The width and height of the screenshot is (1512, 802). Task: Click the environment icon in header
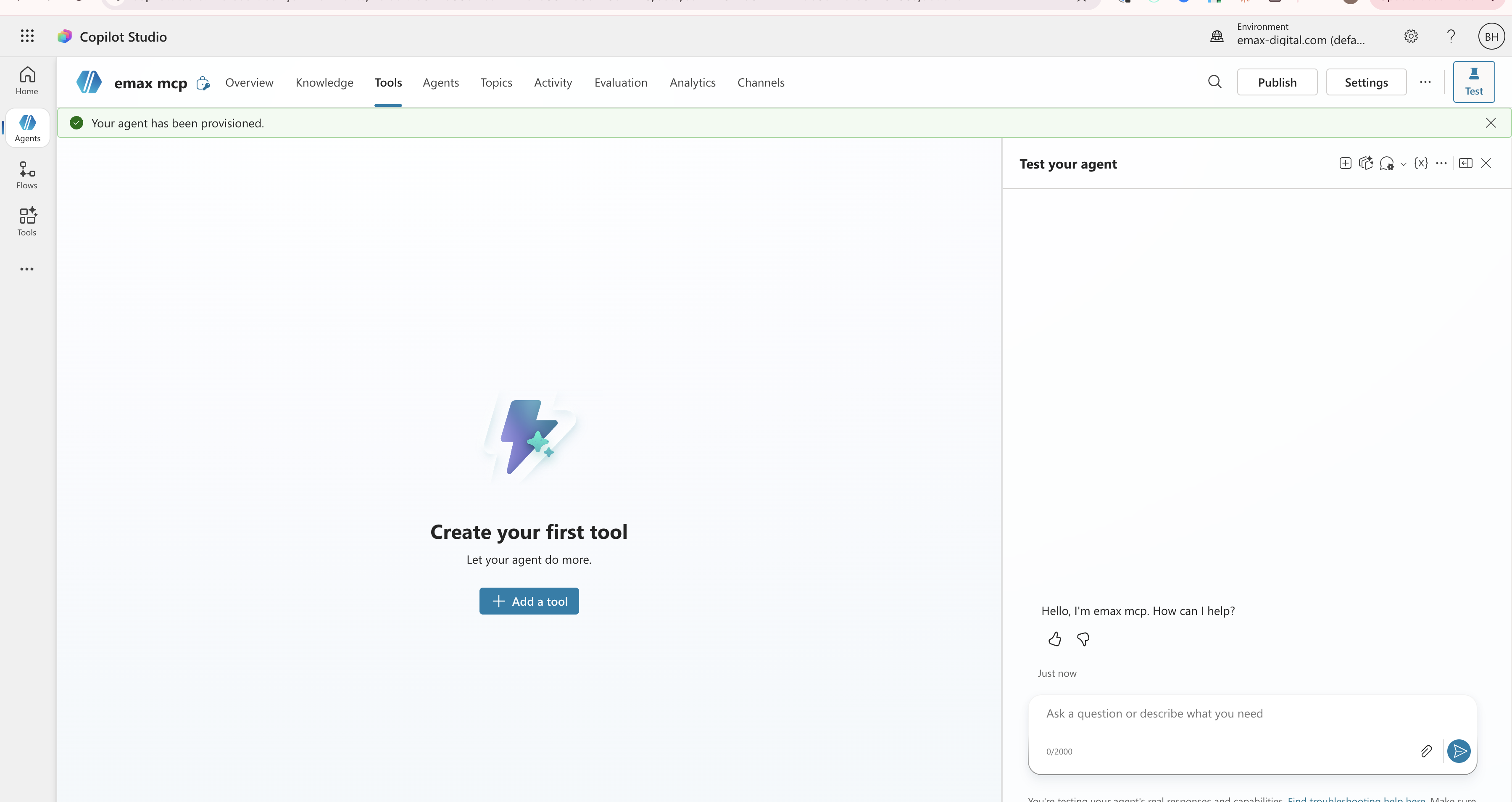1217,37
